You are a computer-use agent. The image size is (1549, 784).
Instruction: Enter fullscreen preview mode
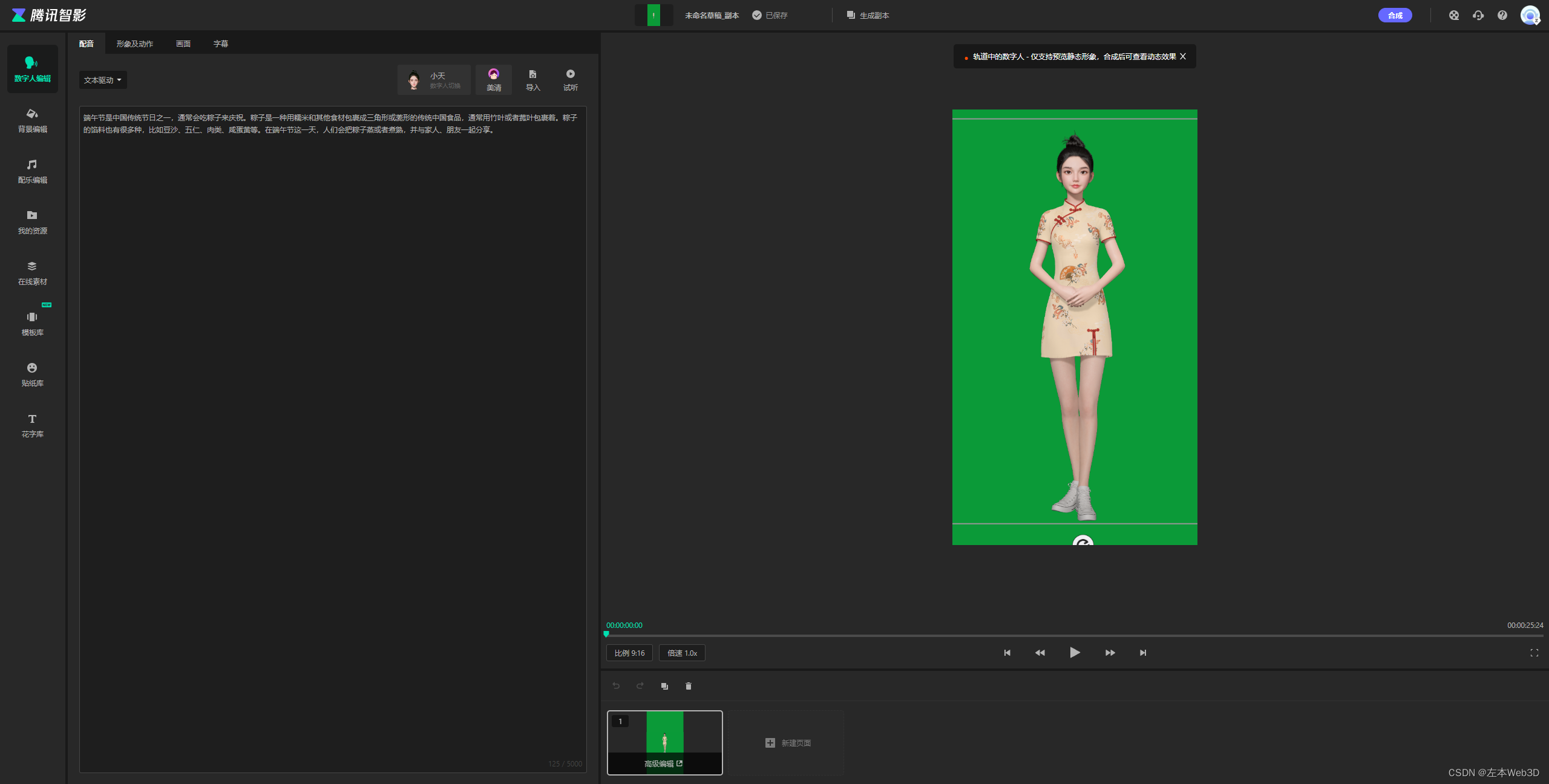[1534, 653]
